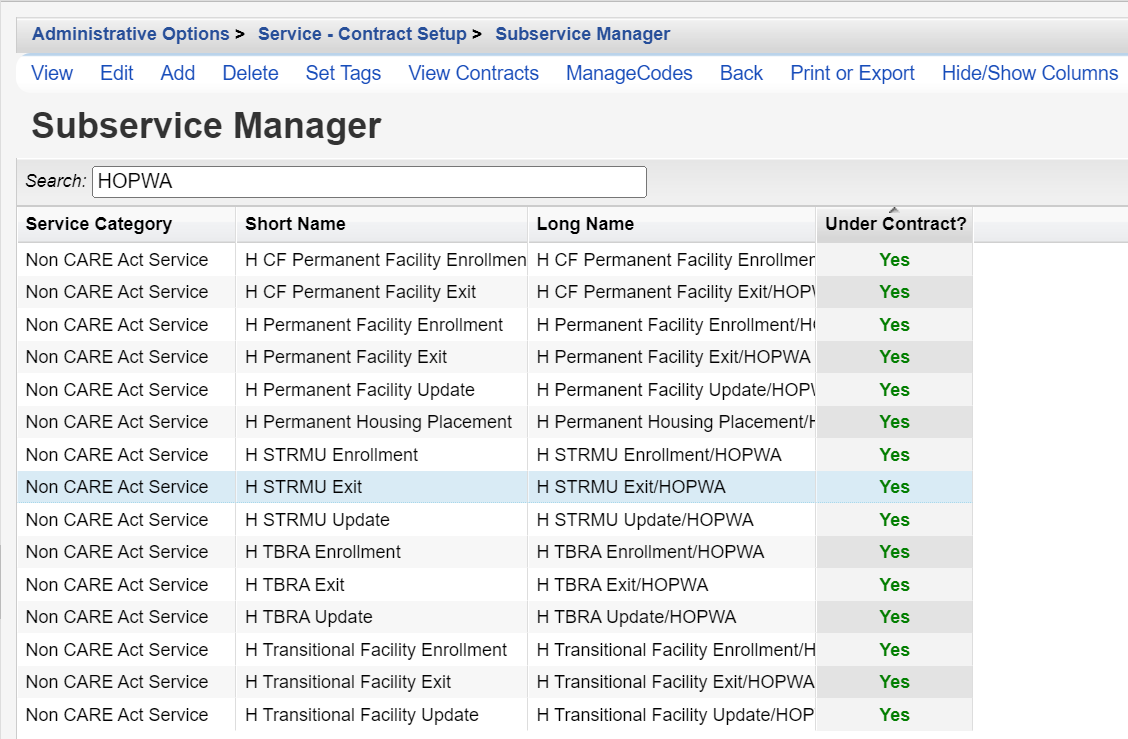Select short name H STRMU Enrollment
This screenshot has height=739, width=1128.
pyautogui.click(x=332, y=455)
